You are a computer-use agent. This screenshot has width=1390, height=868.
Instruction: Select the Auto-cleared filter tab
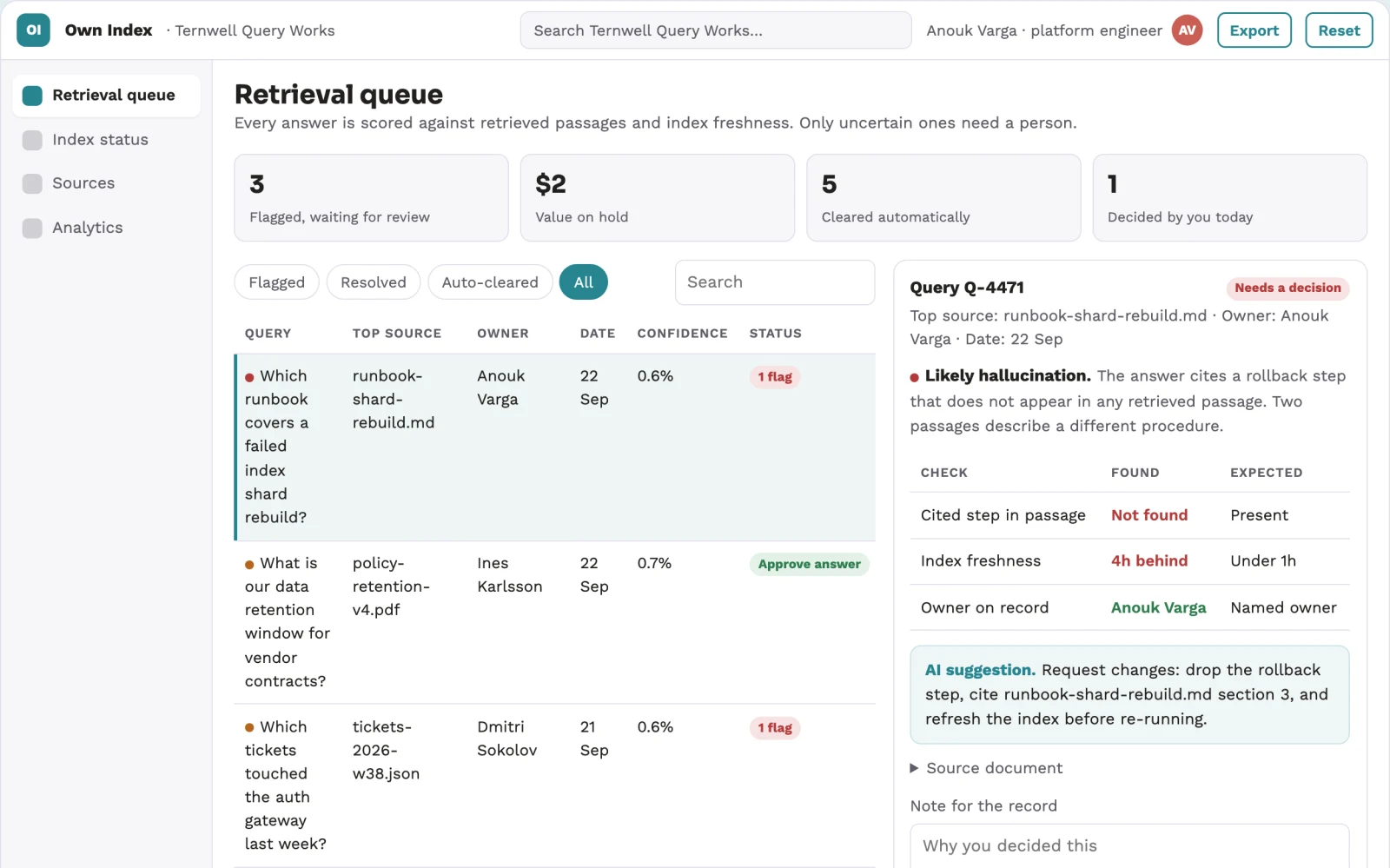click(x=490, y=282)
